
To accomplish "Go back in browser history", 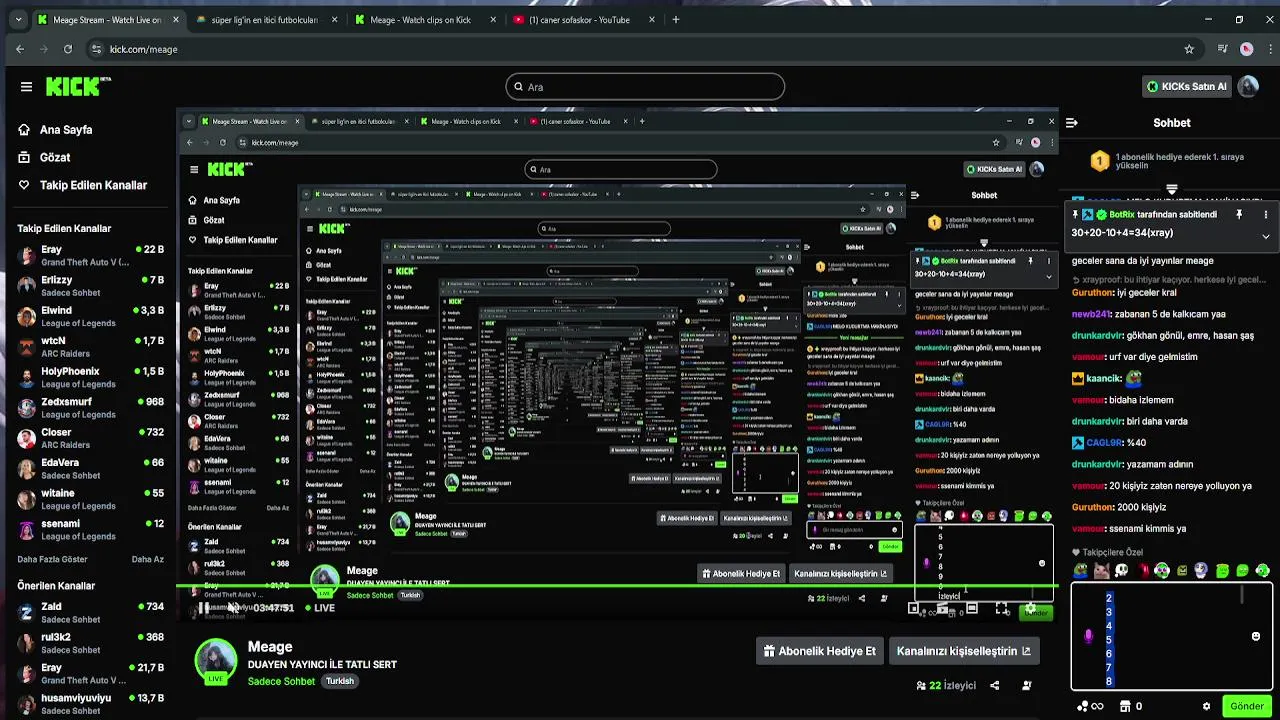I will tap(20, 49).
